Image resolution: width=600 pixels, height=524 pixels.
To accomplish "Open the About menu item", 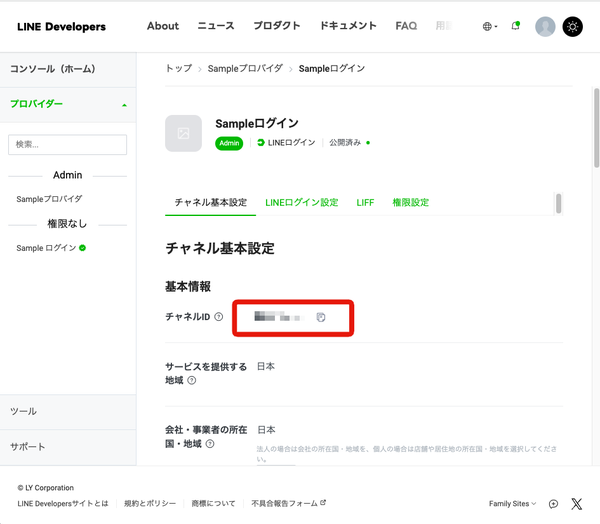I will click(x=163, y=26).
